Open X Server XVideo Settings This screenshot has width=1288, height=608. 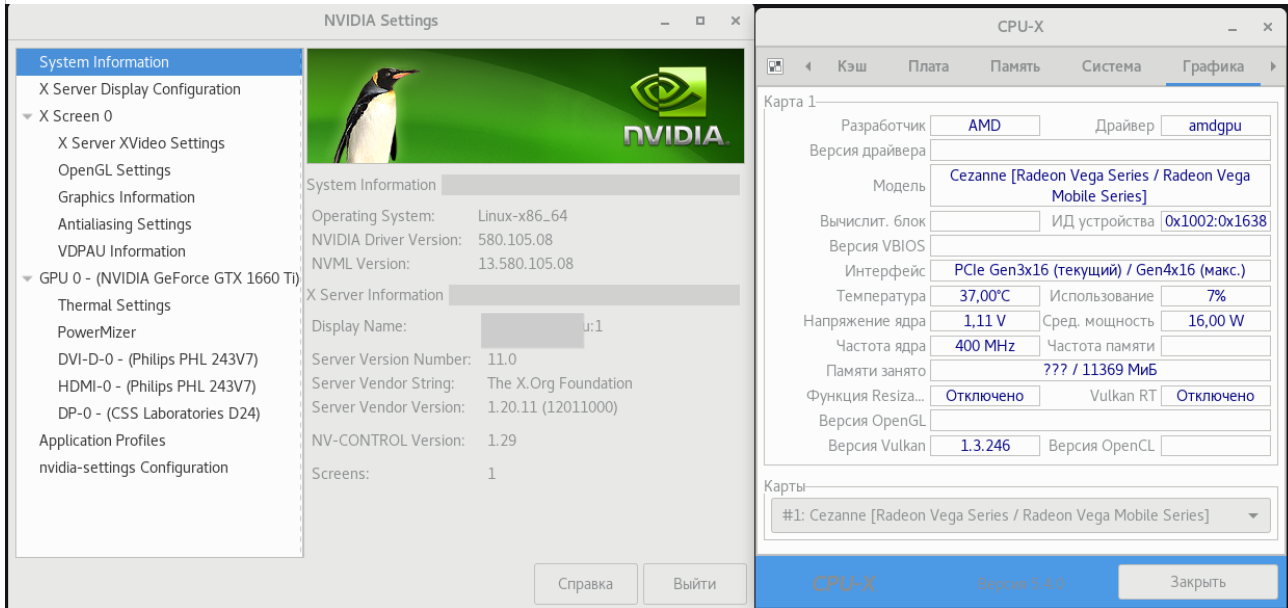(x=141, y=143)
